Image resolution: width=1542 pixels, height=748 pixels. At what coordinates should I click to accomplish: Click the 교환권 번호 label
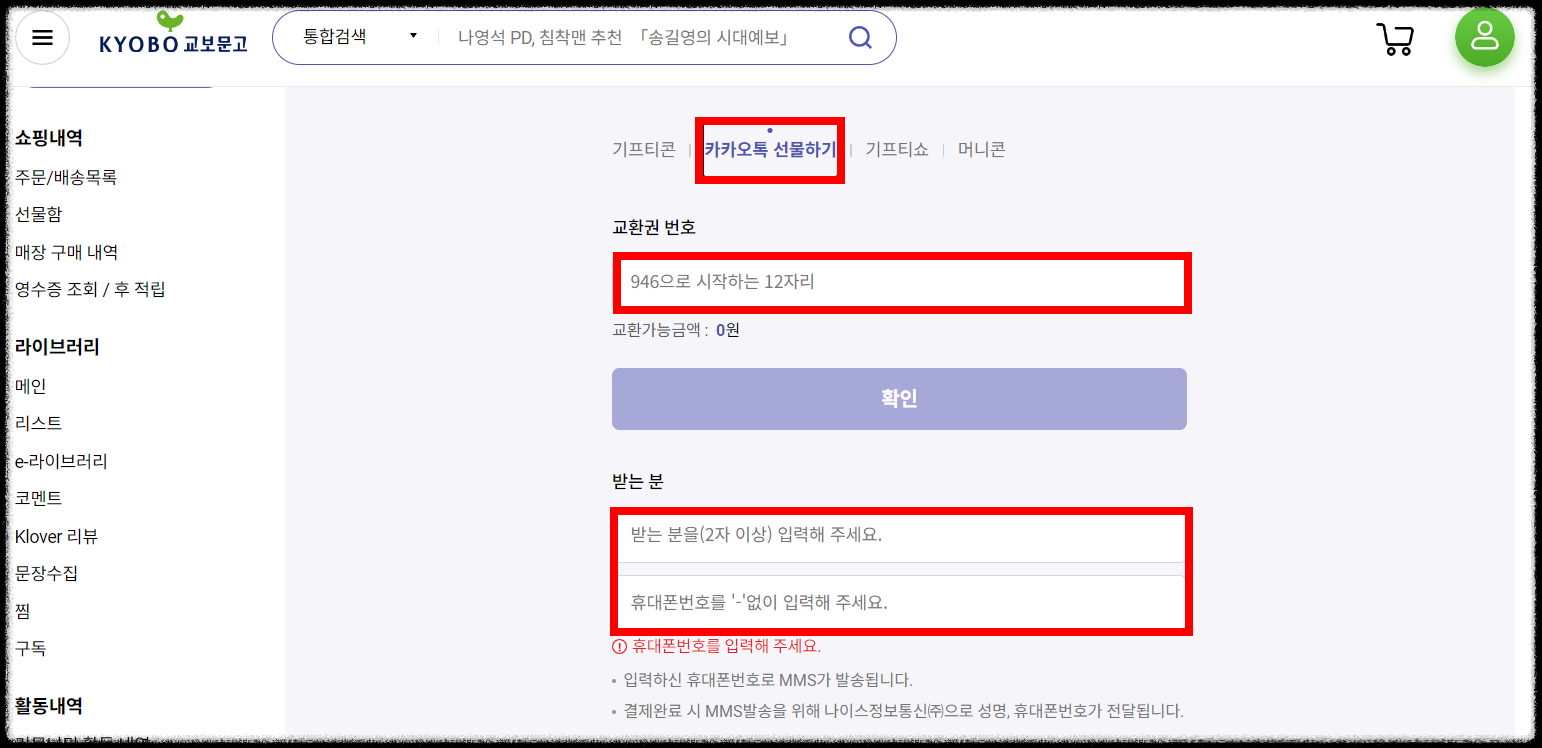point(654,227)
